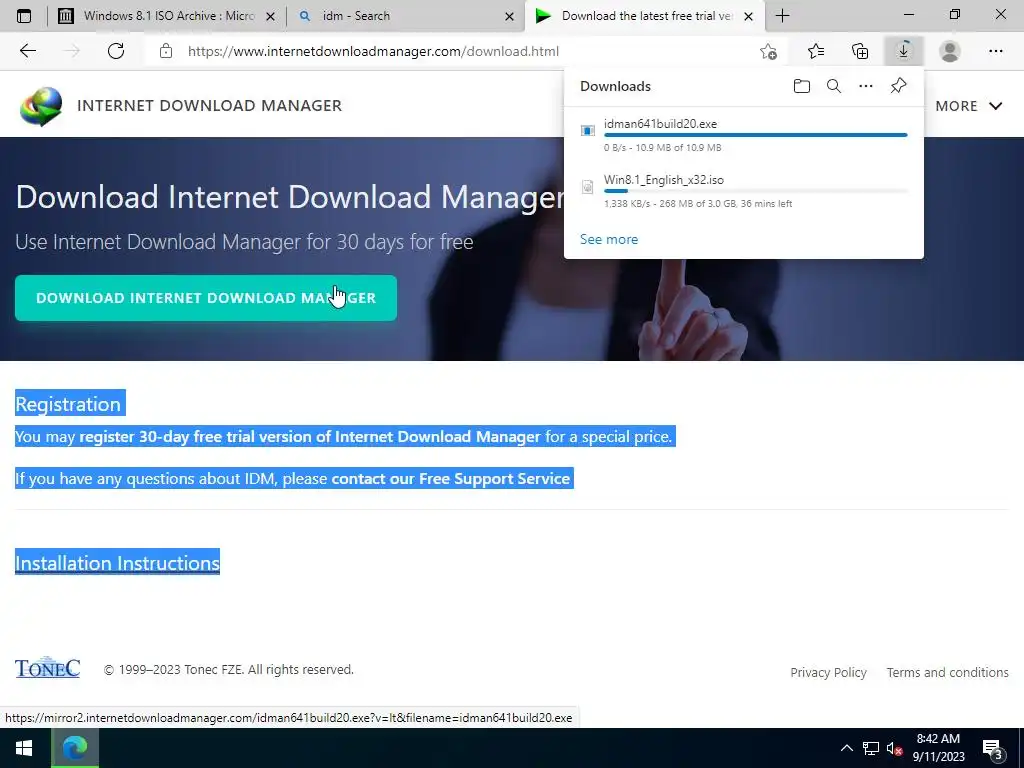Select the Download the latest free trial tab
Screen dimensions: 1024x768
click(x=647, y=16)
